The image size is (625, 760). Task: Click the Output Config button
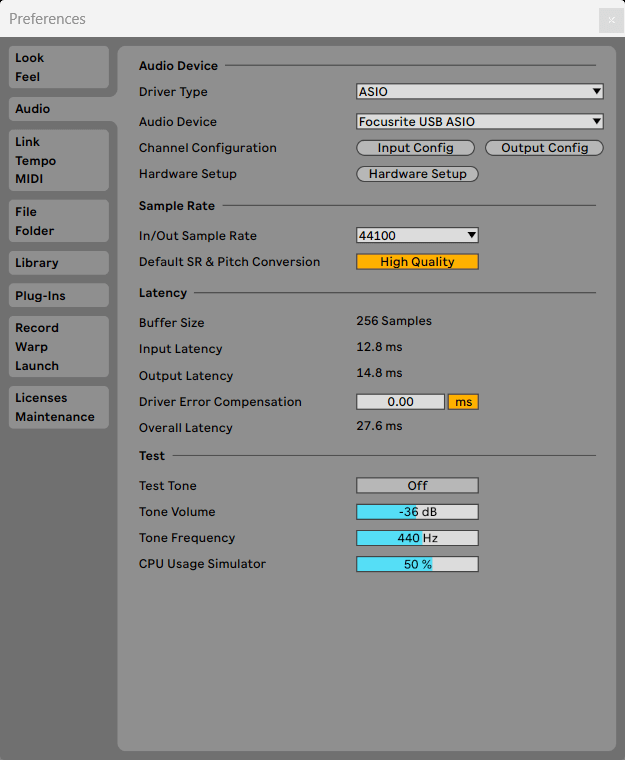pyautogui.click(x=544, y=148)
